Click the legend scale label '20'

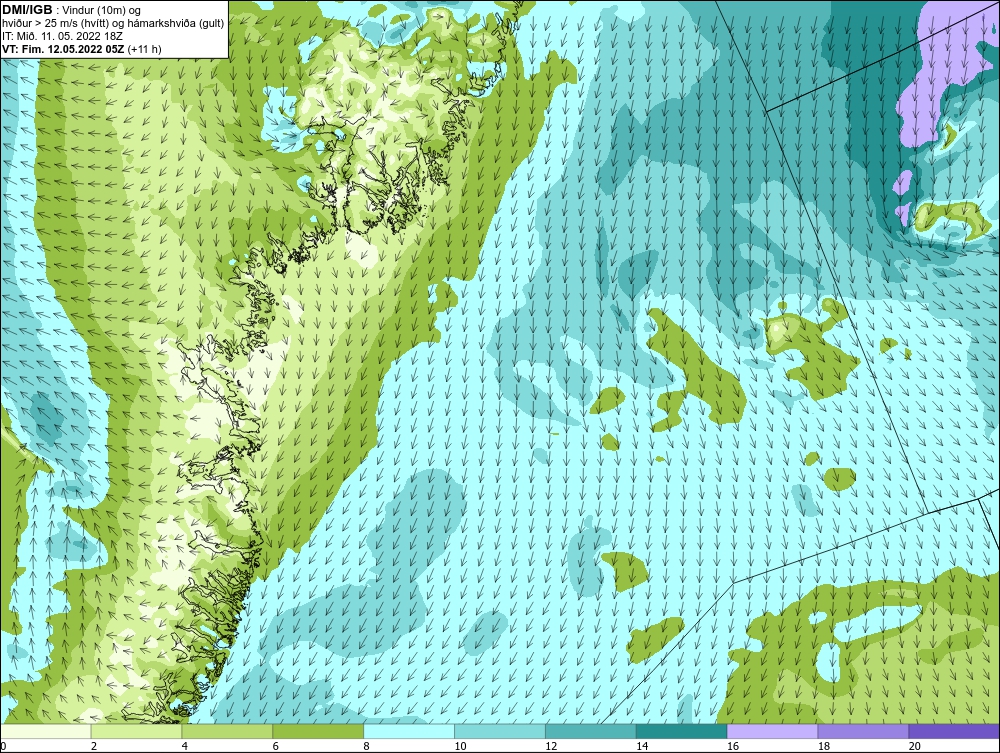[915, 746]
